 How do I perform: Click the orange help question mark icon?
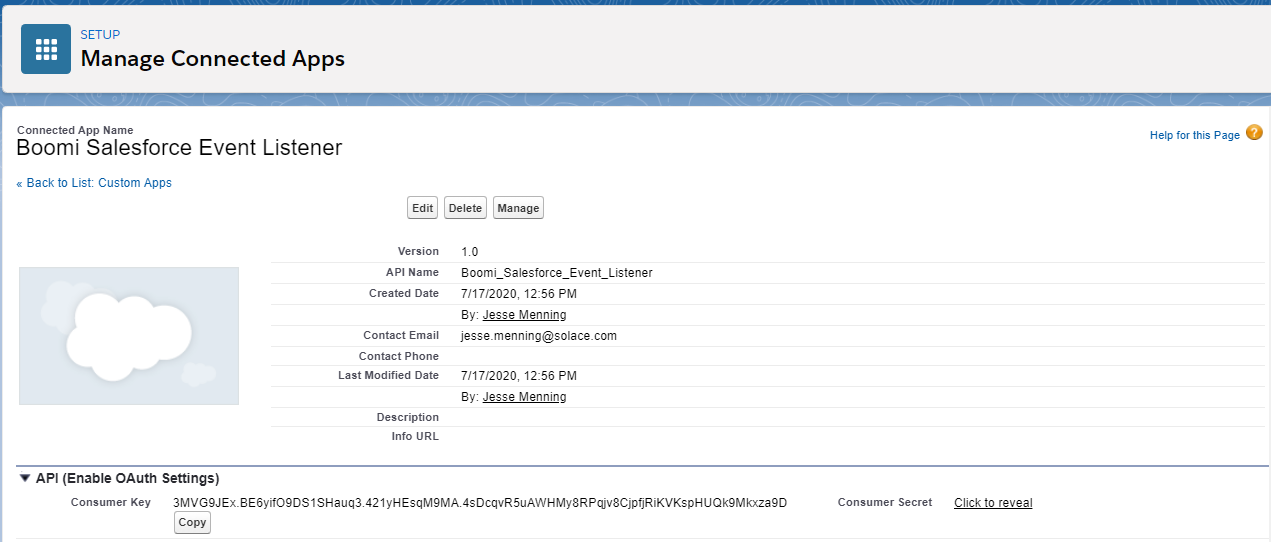(1254, 134)
